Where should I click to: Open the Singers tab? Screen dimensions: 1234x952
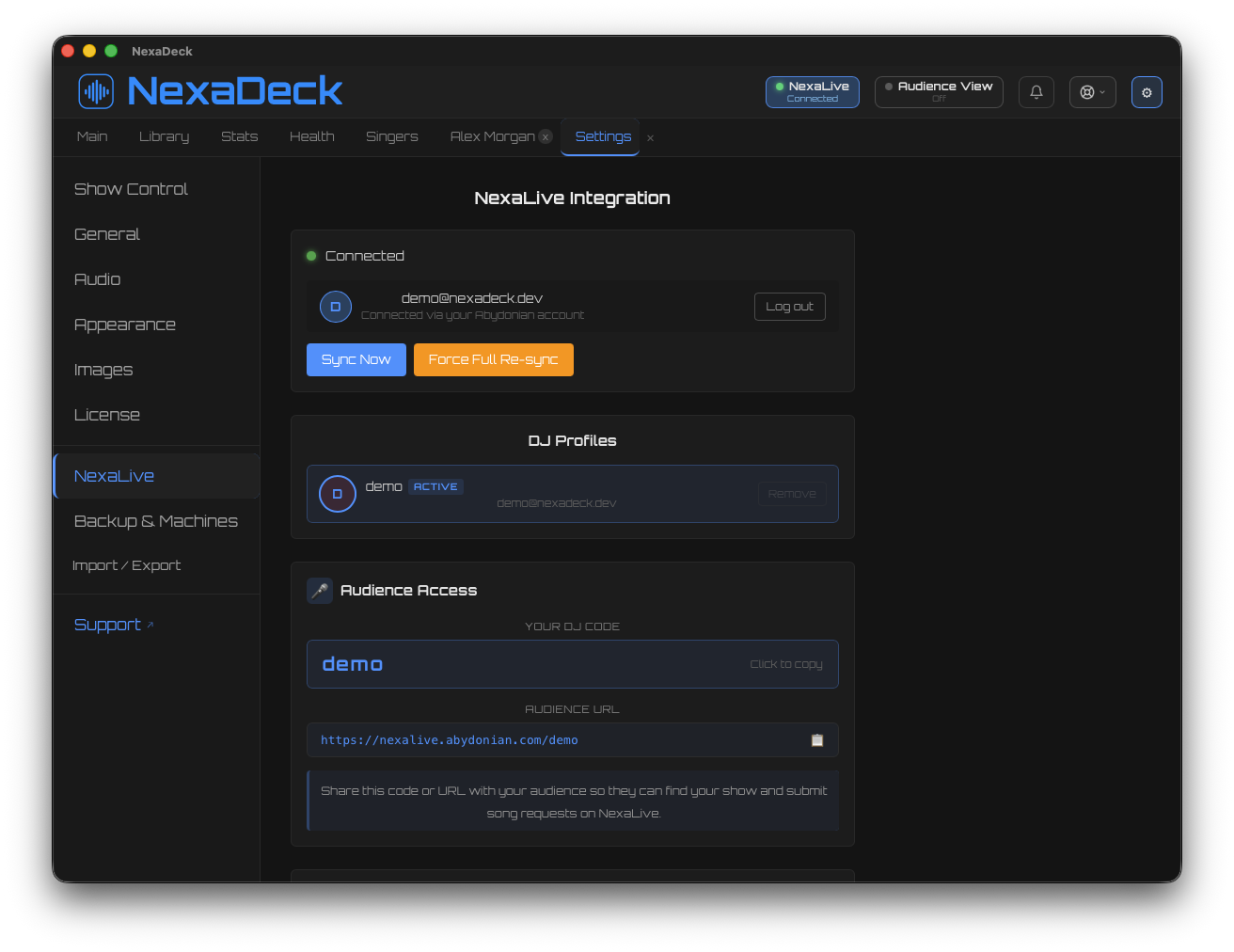tap(391, 136)
